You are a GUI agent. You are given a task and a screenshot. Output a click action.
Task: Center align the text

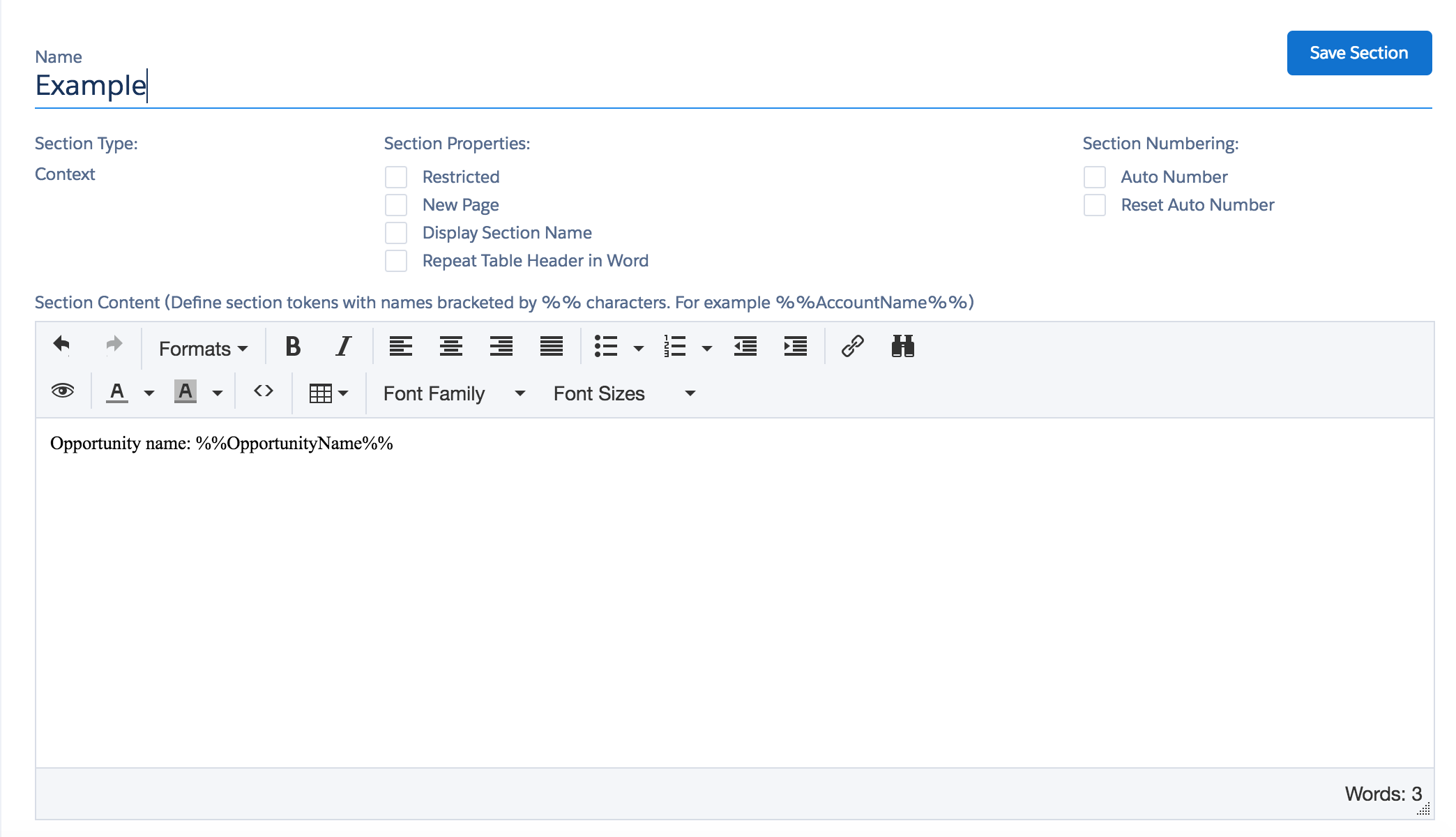tap(451, 347)
